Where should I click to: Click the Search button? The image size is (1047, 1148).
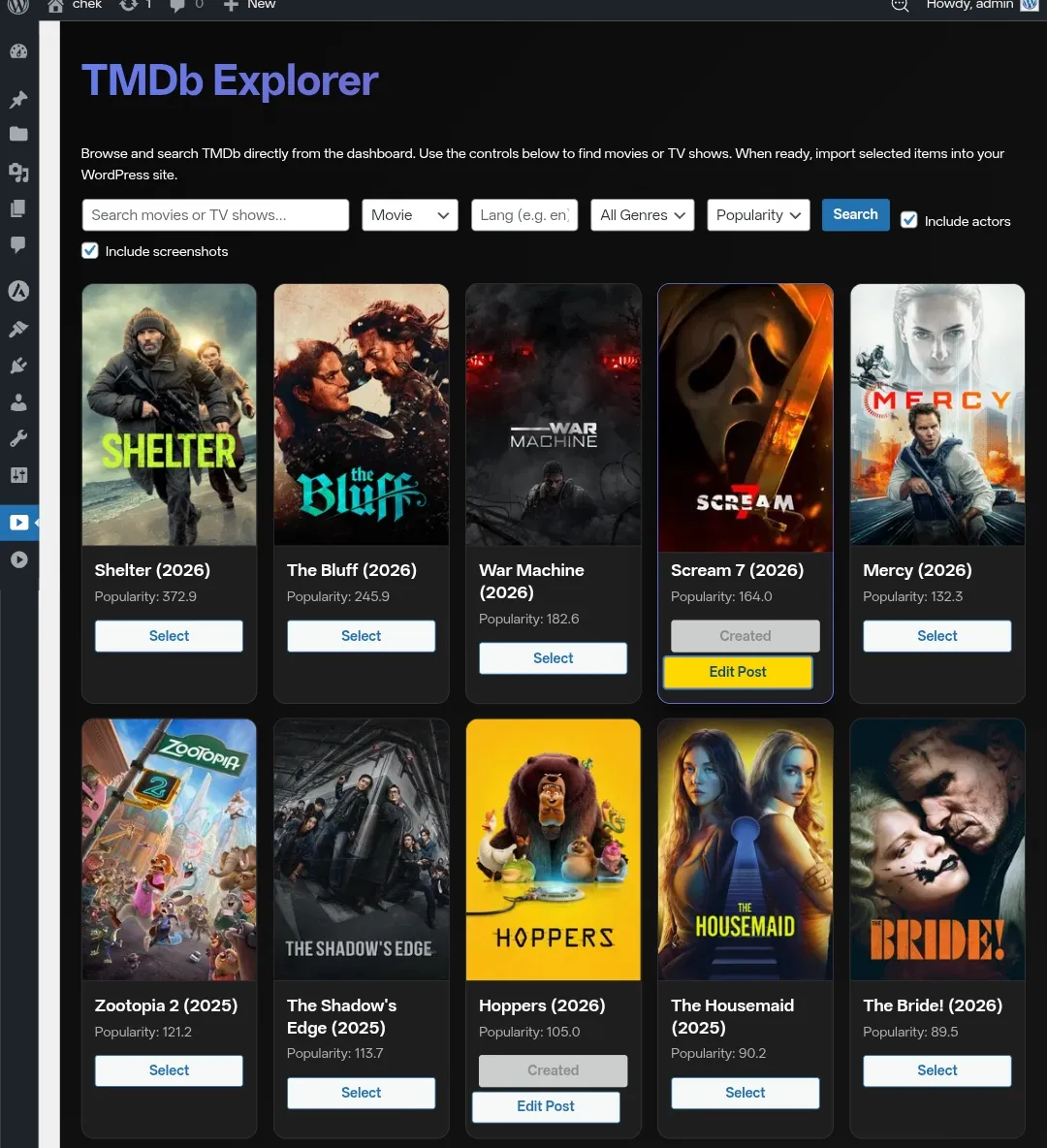tap(854, 214)
